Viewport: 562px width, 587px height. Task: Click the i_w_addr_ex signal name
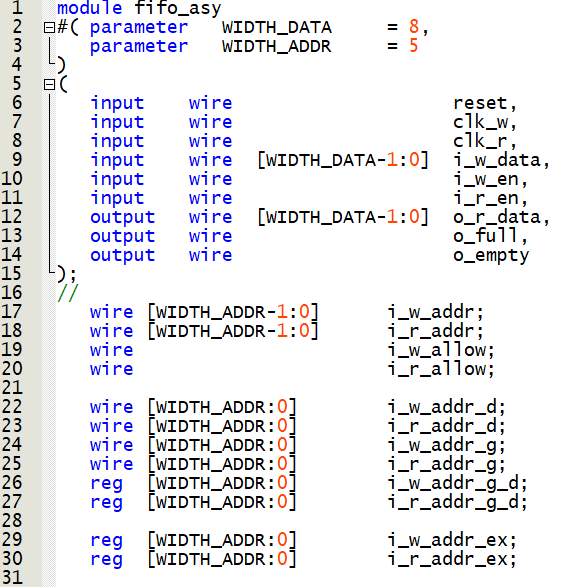coord(448,541)
